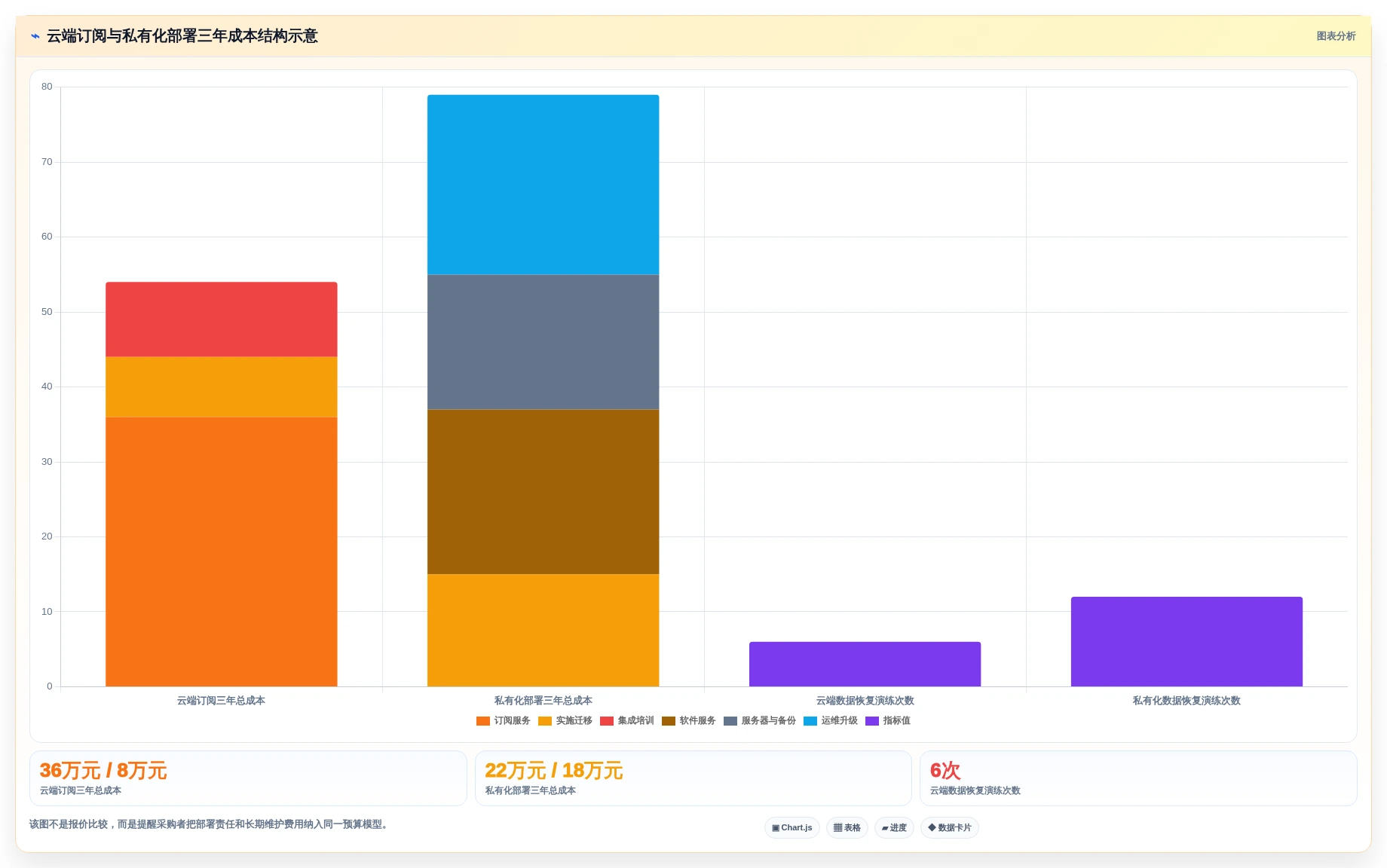Toggle the 集成培训 legend item
The height and width of the screenshot is (868, 1387).
(627, 721)
